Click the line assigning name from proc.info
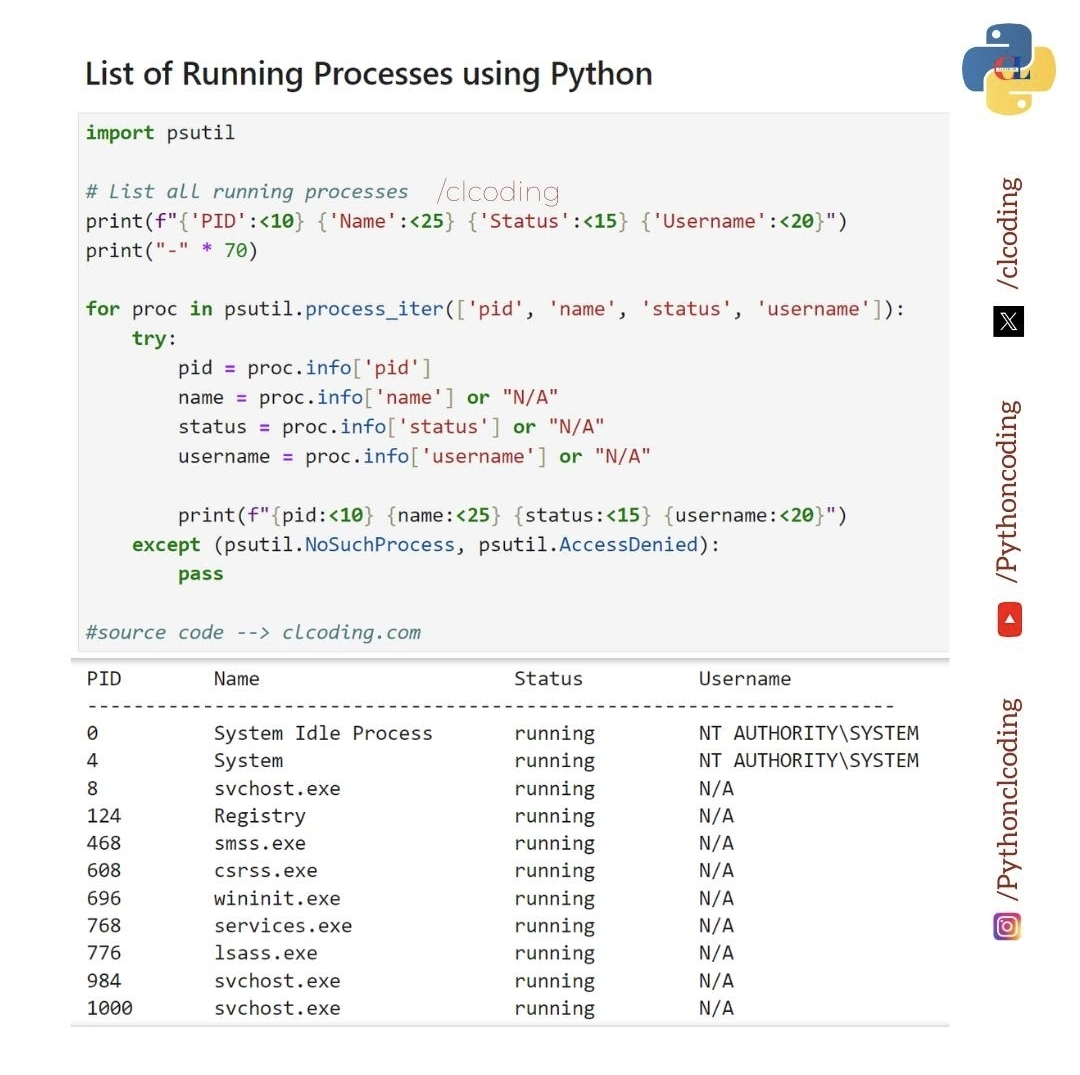The width and height of the screenshot is (1080, 1075). point(368,397)
